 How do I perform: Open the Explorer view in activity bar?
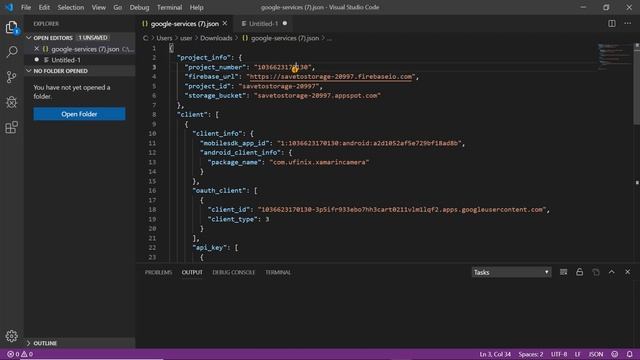(x=12, y=27)
